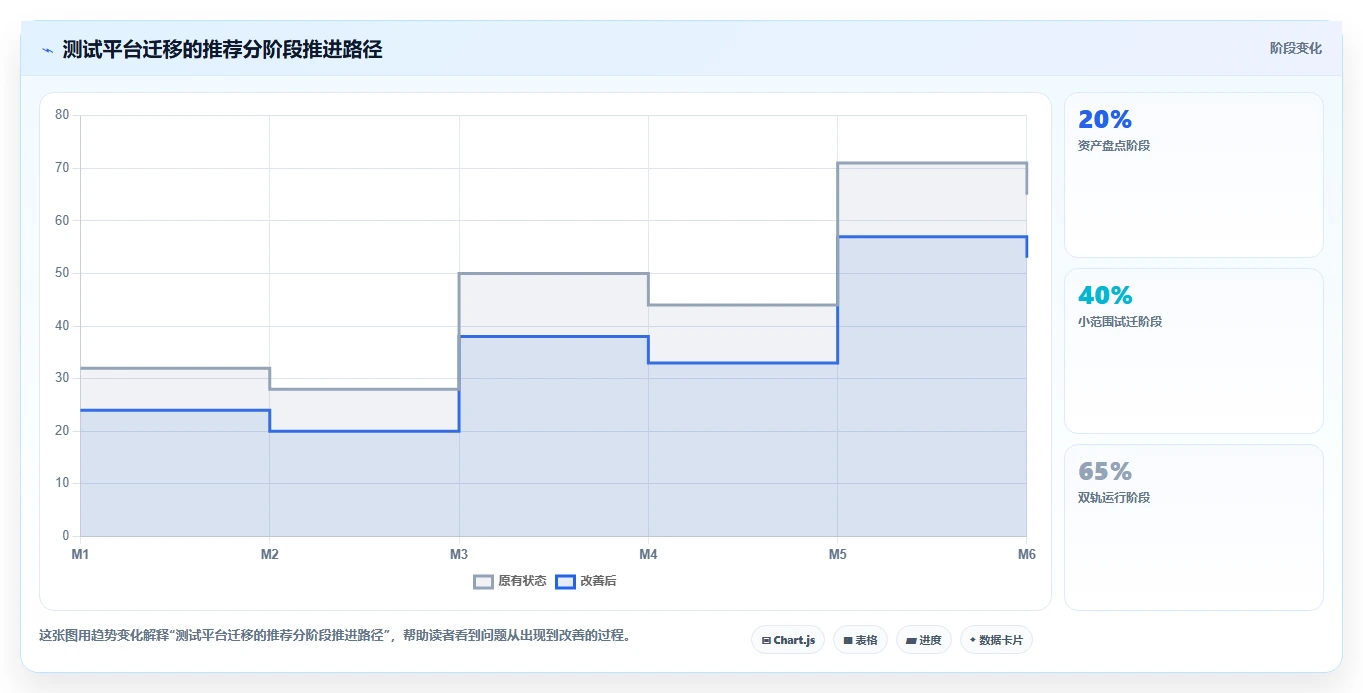Click the M2 x-axis label
Screen dimensions: 1363x693
269,553
